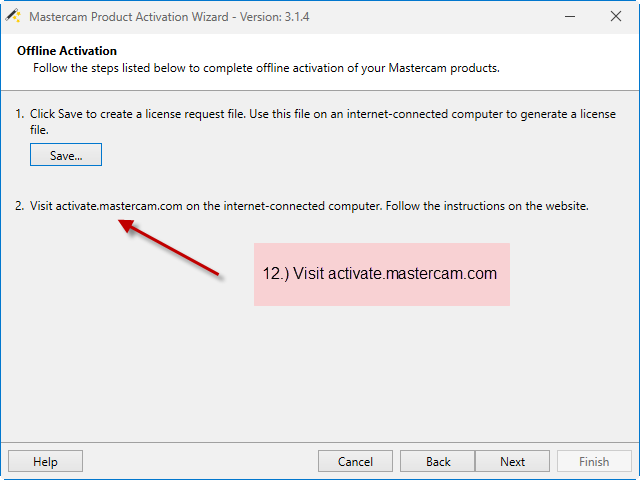This screenshot has width=640, height=480.
Task: Click 'Follow the instructions on the website' sentence
Action: 487,206
